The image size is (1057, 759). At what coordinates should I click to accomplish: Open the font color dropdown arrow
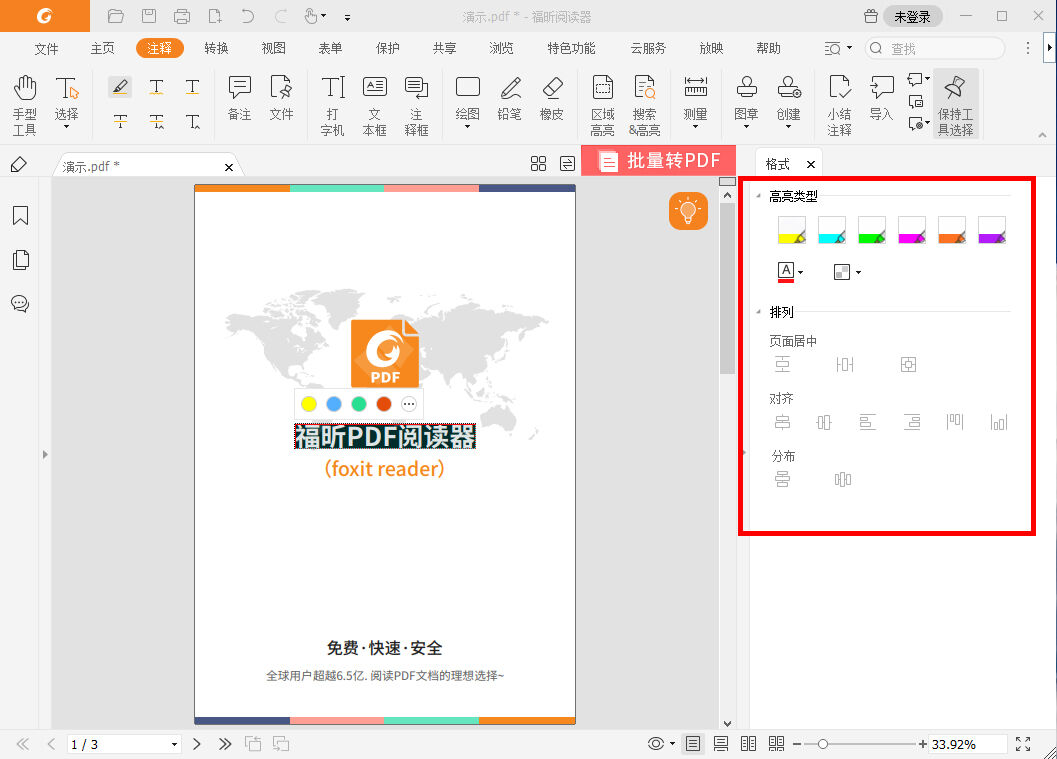click(799, 270)
